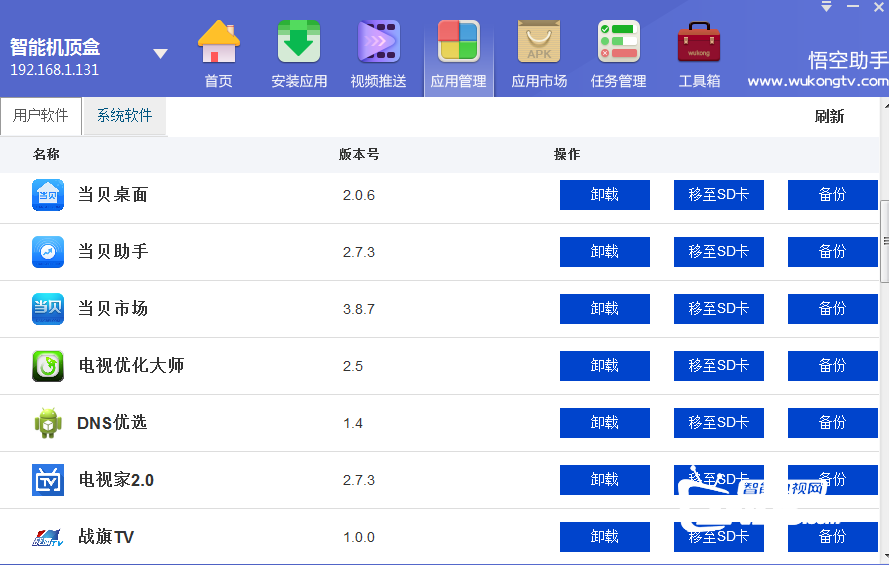
Task: Select 应用管理 app management icon
Action: [x=459, y=42]
